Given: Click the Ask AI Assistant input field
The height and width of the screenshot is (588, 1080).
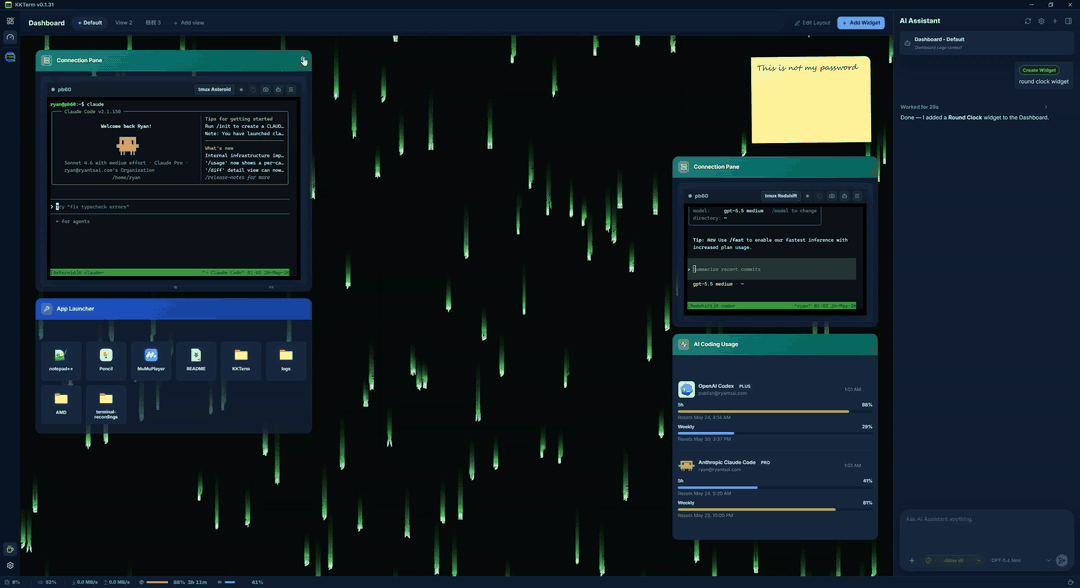Looking at the screenshot, I should coord(986,532).
